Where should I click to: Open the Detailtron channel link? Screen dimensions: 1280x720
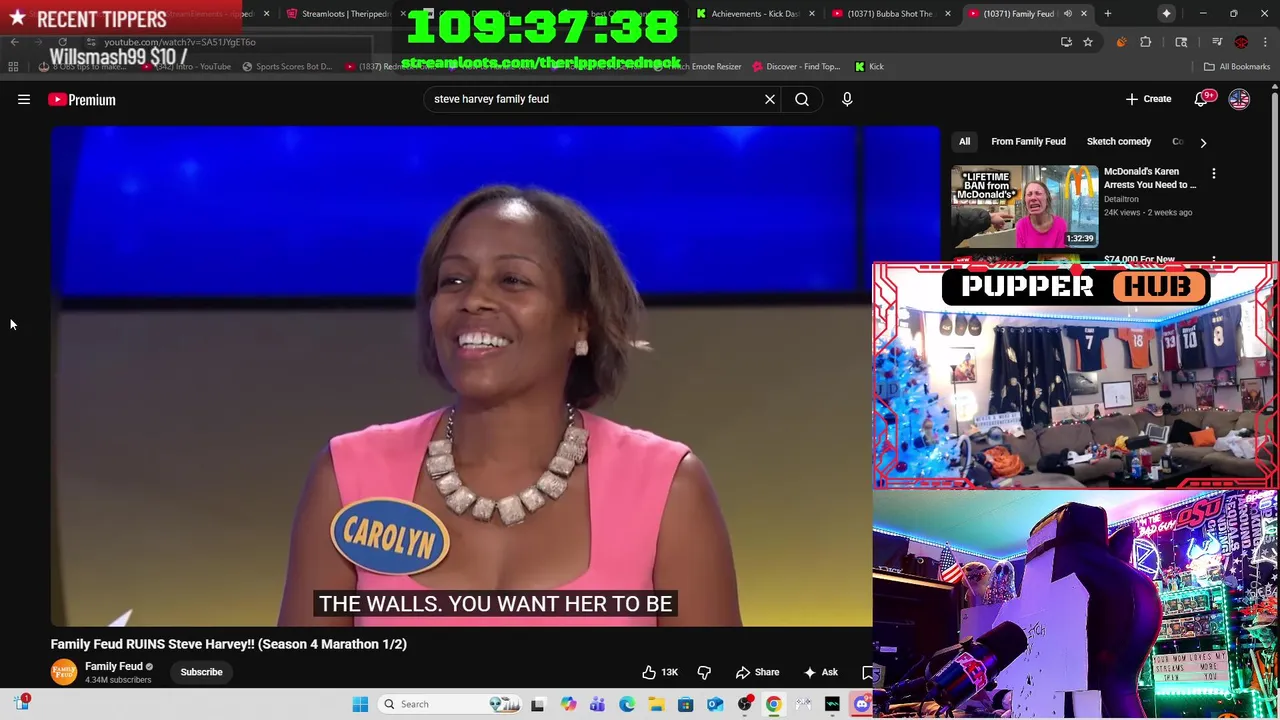pyautogui.click(x=1121, y=199)
